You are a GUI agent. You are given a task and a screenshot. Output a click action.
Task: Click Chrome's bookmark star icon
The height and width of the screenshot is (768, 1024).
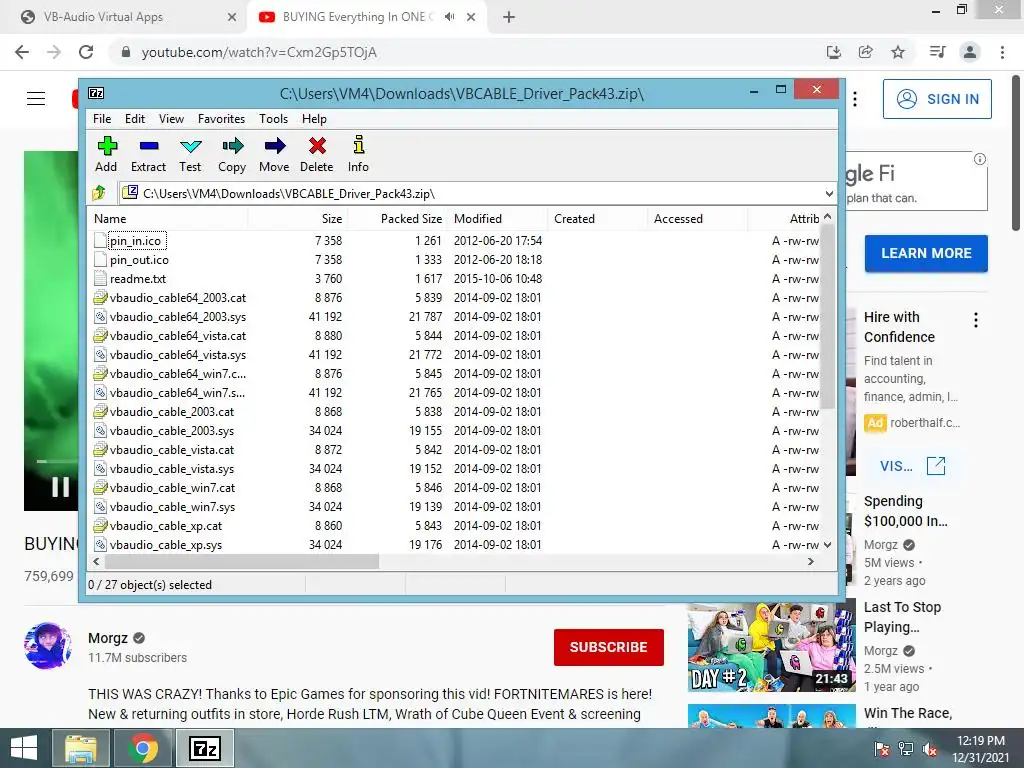898,52
